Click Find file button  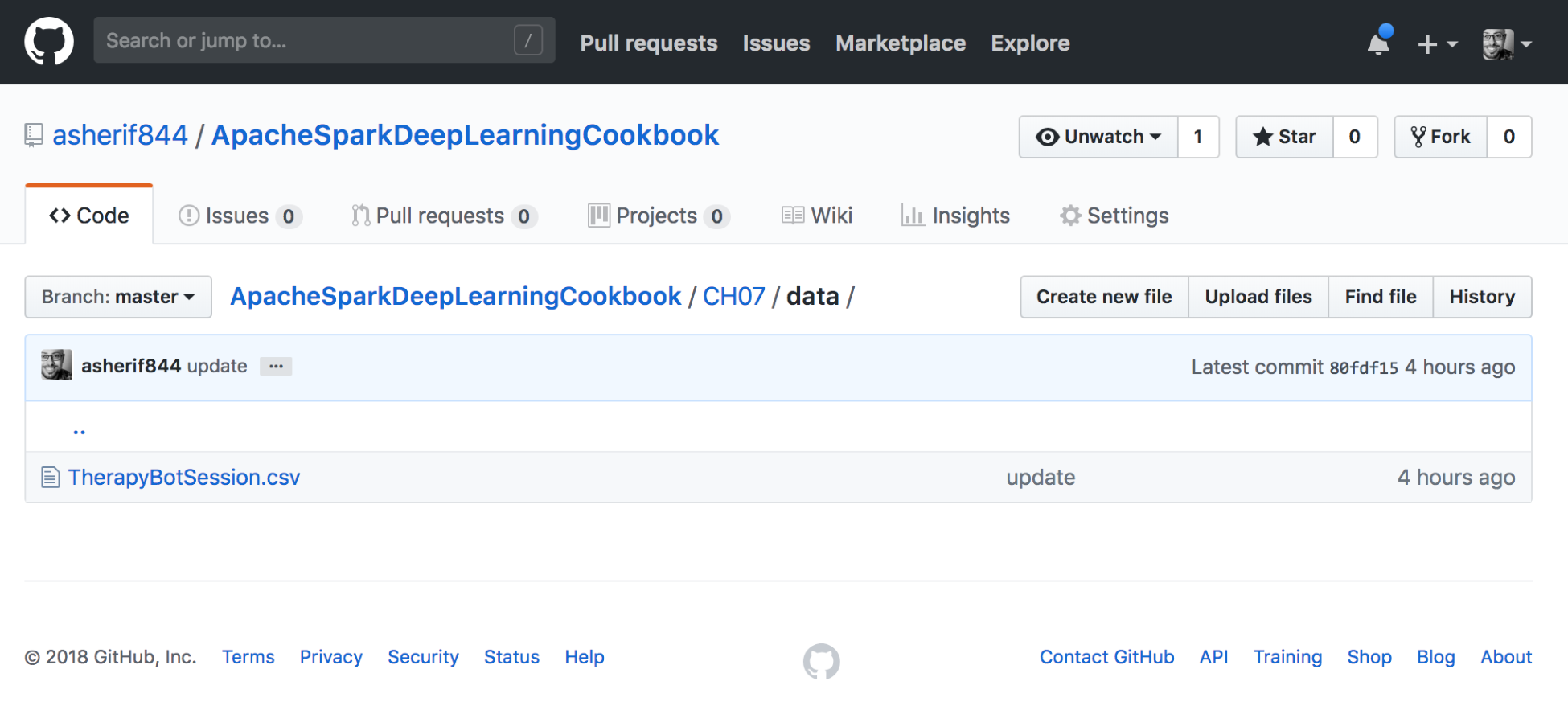(1381, 297)
